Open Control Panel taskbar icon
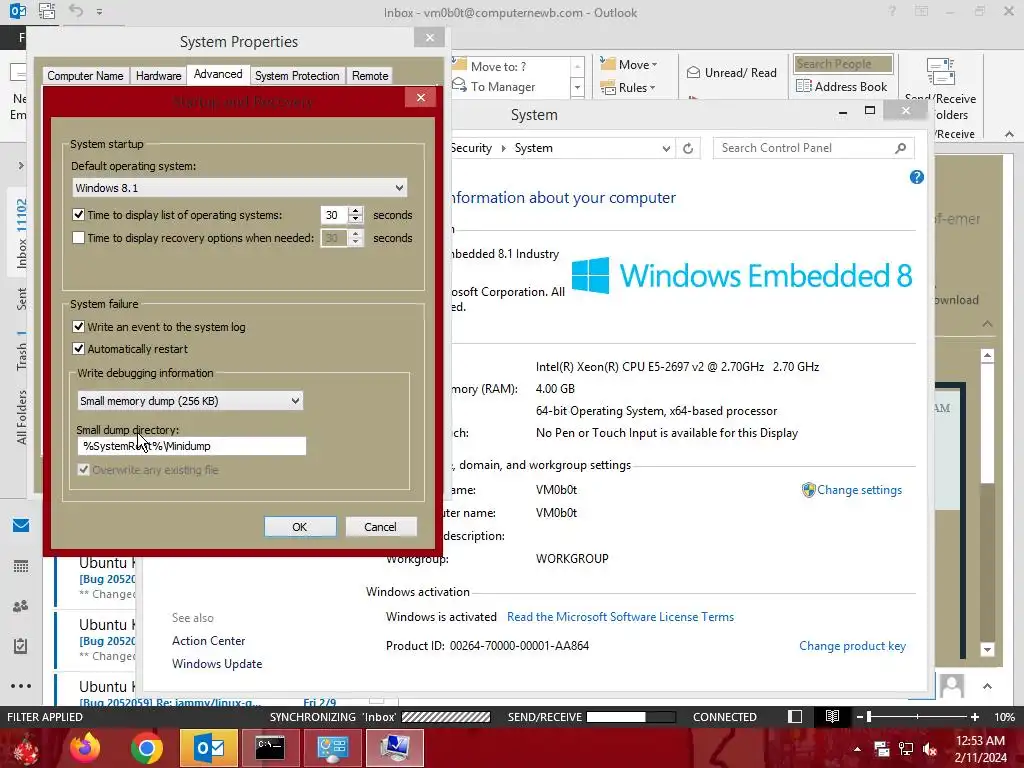Image resolution: width=1024 pixels, height=768 pixels. pyautogui.click(x=332, y=748)
